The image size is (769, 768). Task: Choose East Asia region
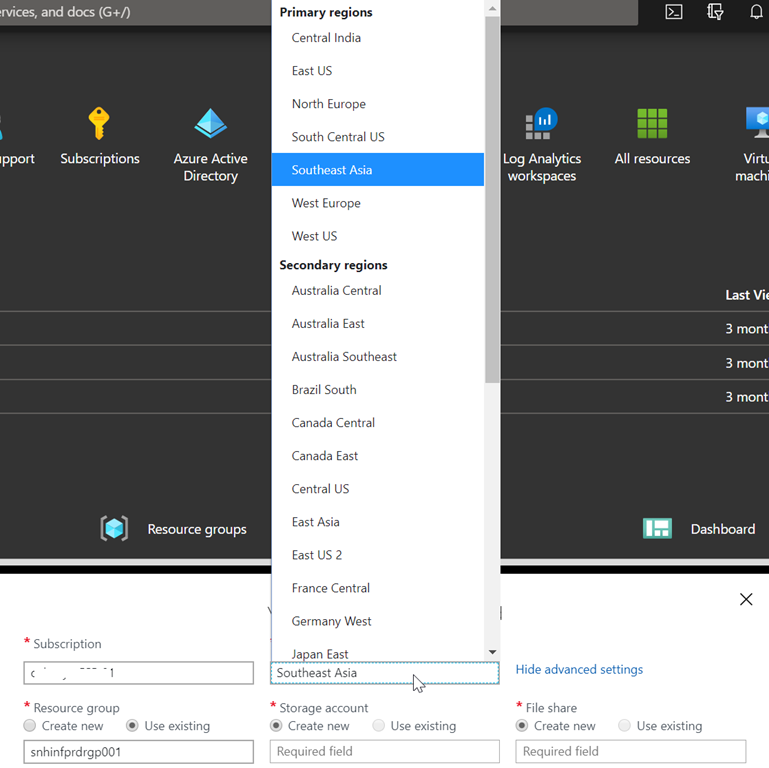378,522
